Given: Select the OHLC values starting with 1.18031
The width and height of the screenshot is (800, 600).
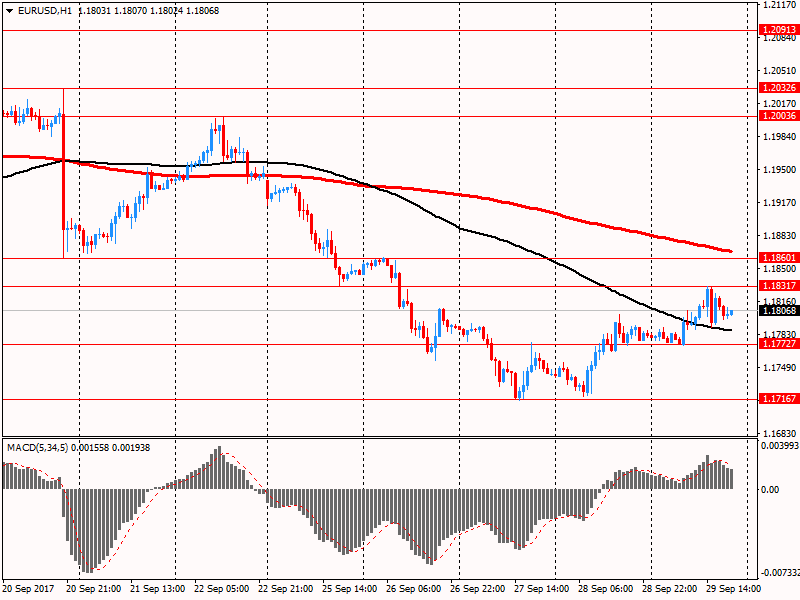Looking at the screenshot, I should [148, 11].
